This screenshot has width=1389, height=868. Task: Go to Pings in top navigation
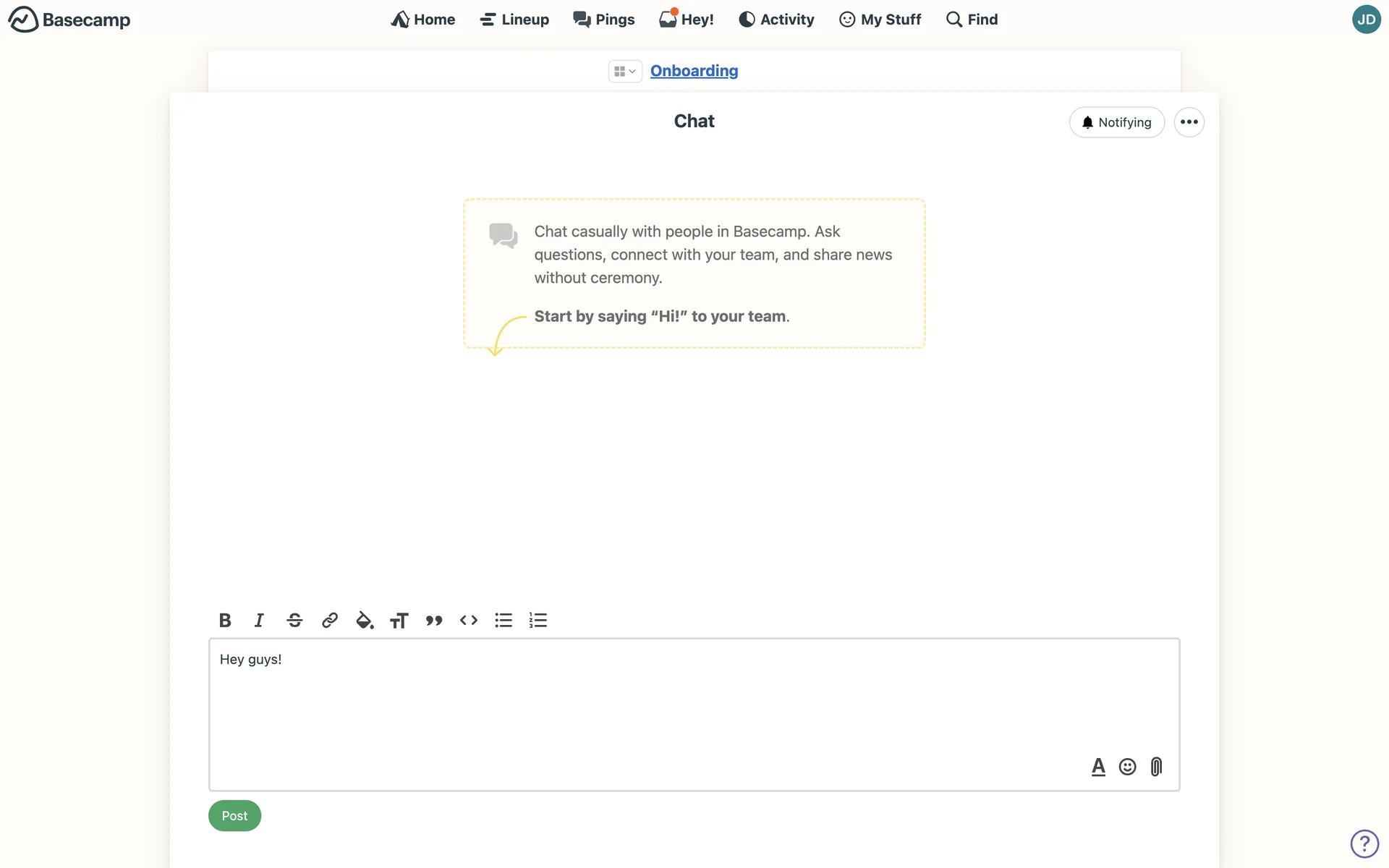point(604,20)
